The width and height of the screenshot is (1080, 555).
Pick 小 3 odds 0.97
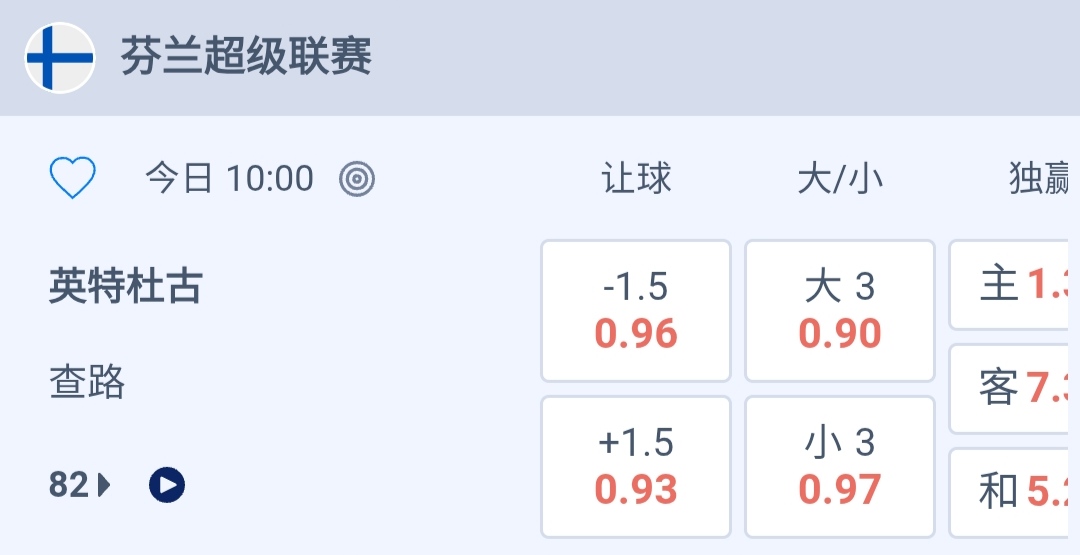840,467
